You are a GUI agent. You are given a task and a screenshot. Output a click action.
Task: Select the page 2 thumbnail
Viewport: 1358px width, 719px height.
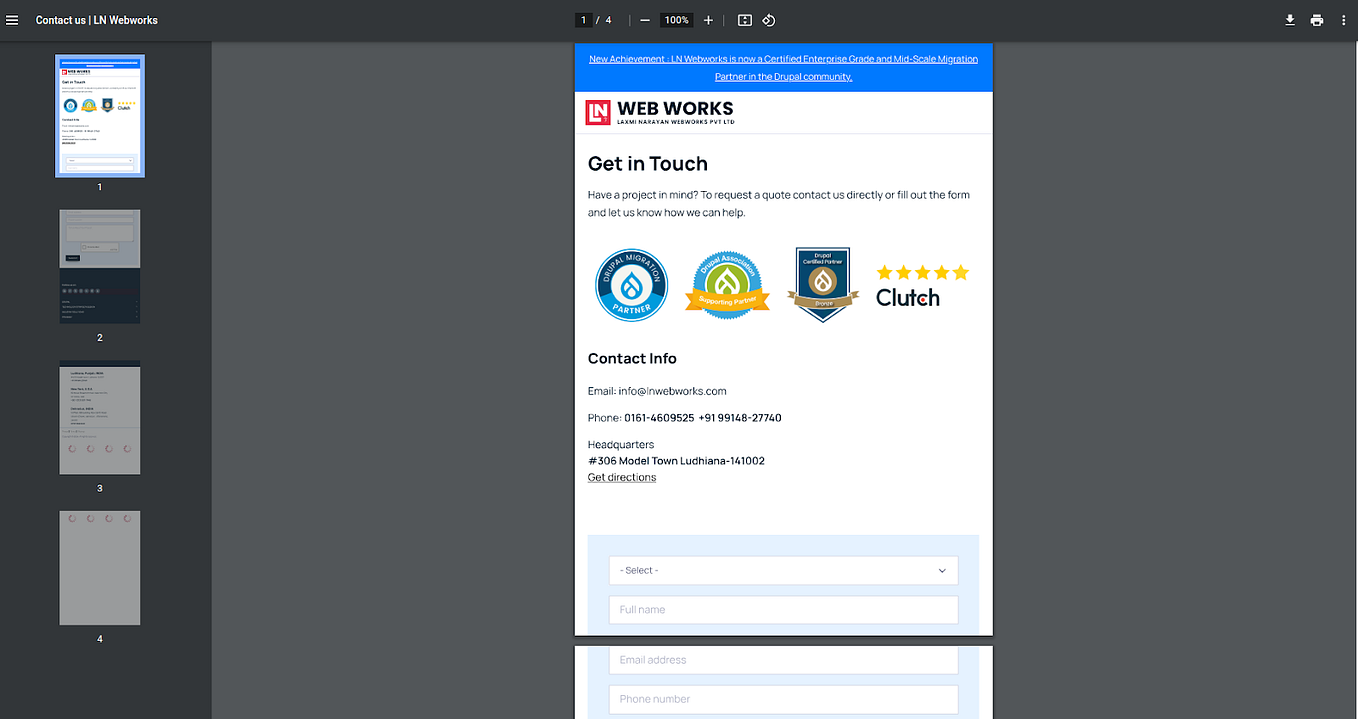99,267
